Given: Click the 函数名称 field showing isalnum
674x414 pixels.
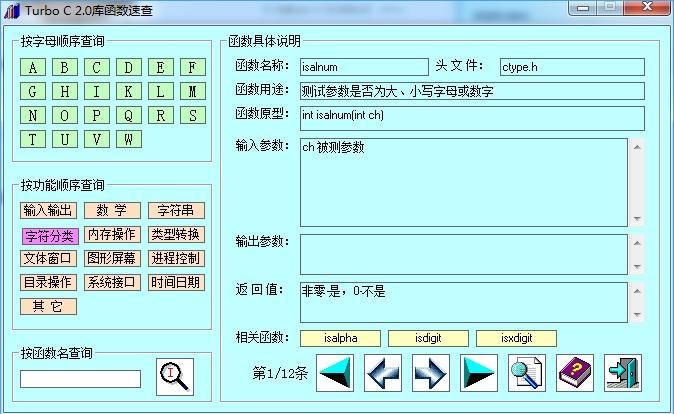Looking at the screenshot, I should 364,67.
